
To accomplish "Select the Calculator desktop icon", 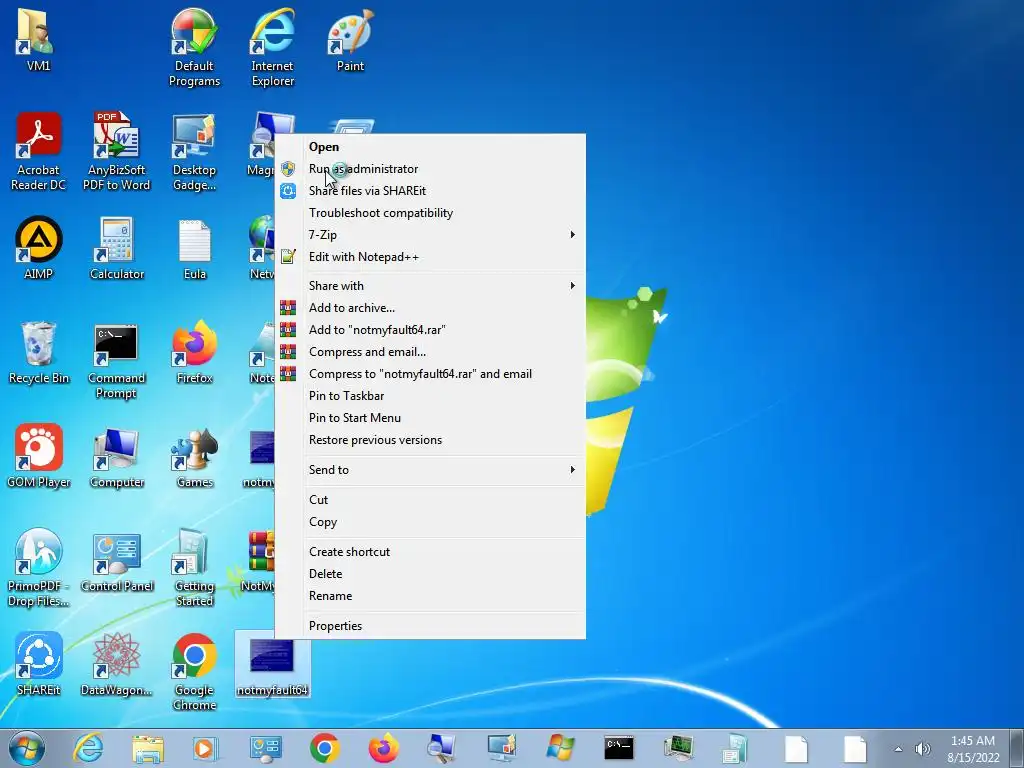I will coord(116,248).
